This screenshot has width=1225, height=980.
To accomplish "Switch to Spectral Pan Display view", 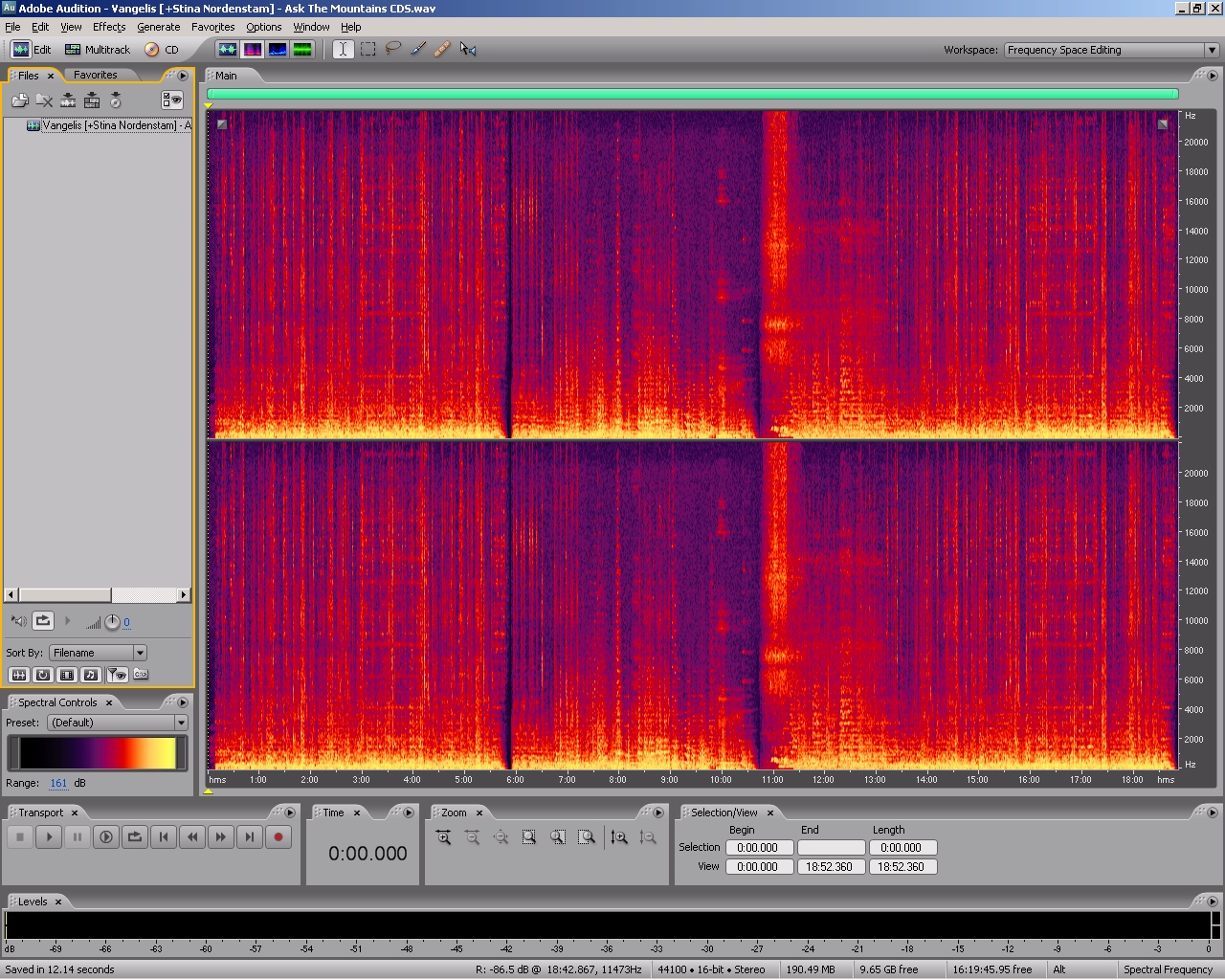I will [278, 49].
